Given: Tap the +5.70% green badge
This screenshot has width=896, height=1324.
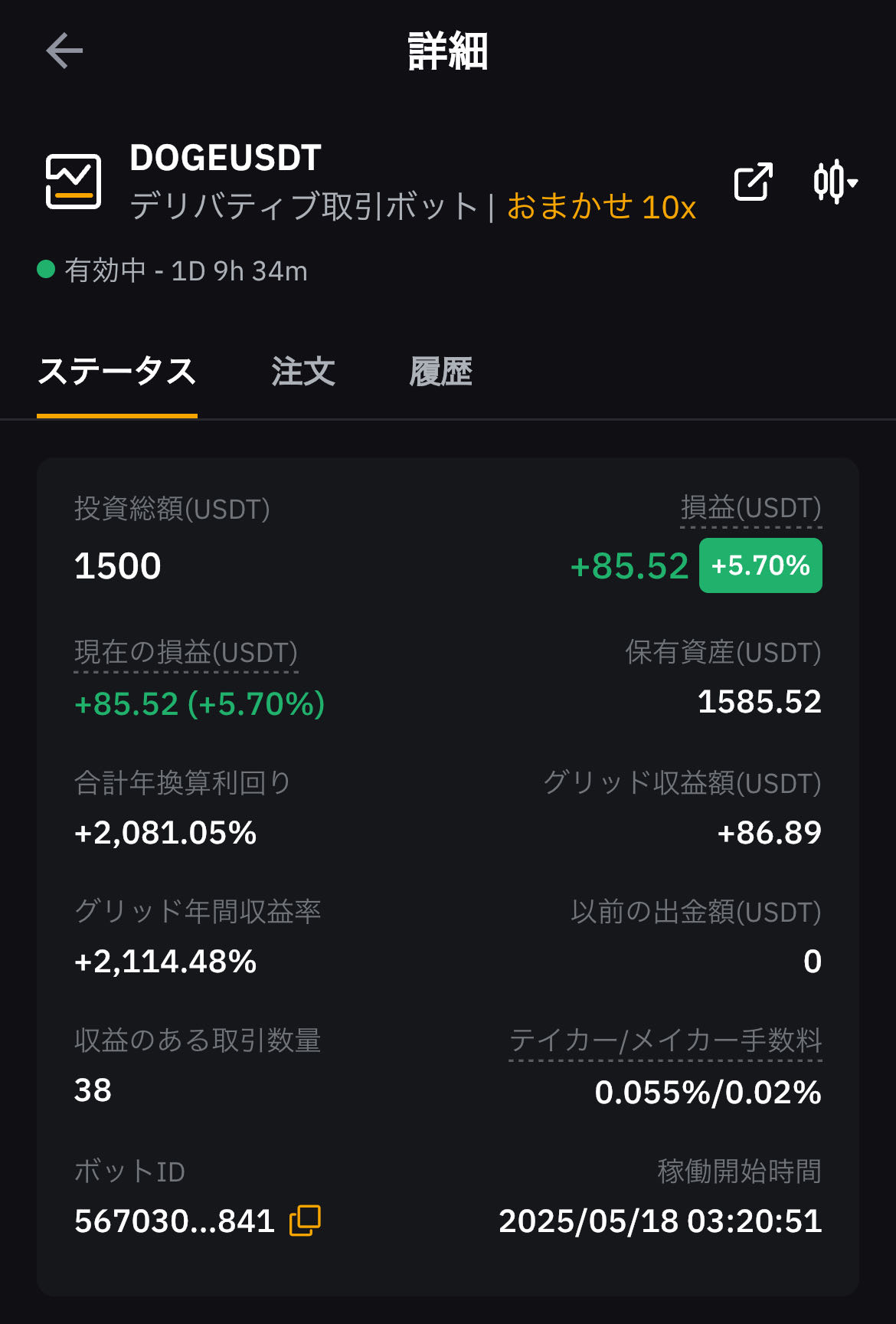Looking at the screenshot, I should point(760,565).
